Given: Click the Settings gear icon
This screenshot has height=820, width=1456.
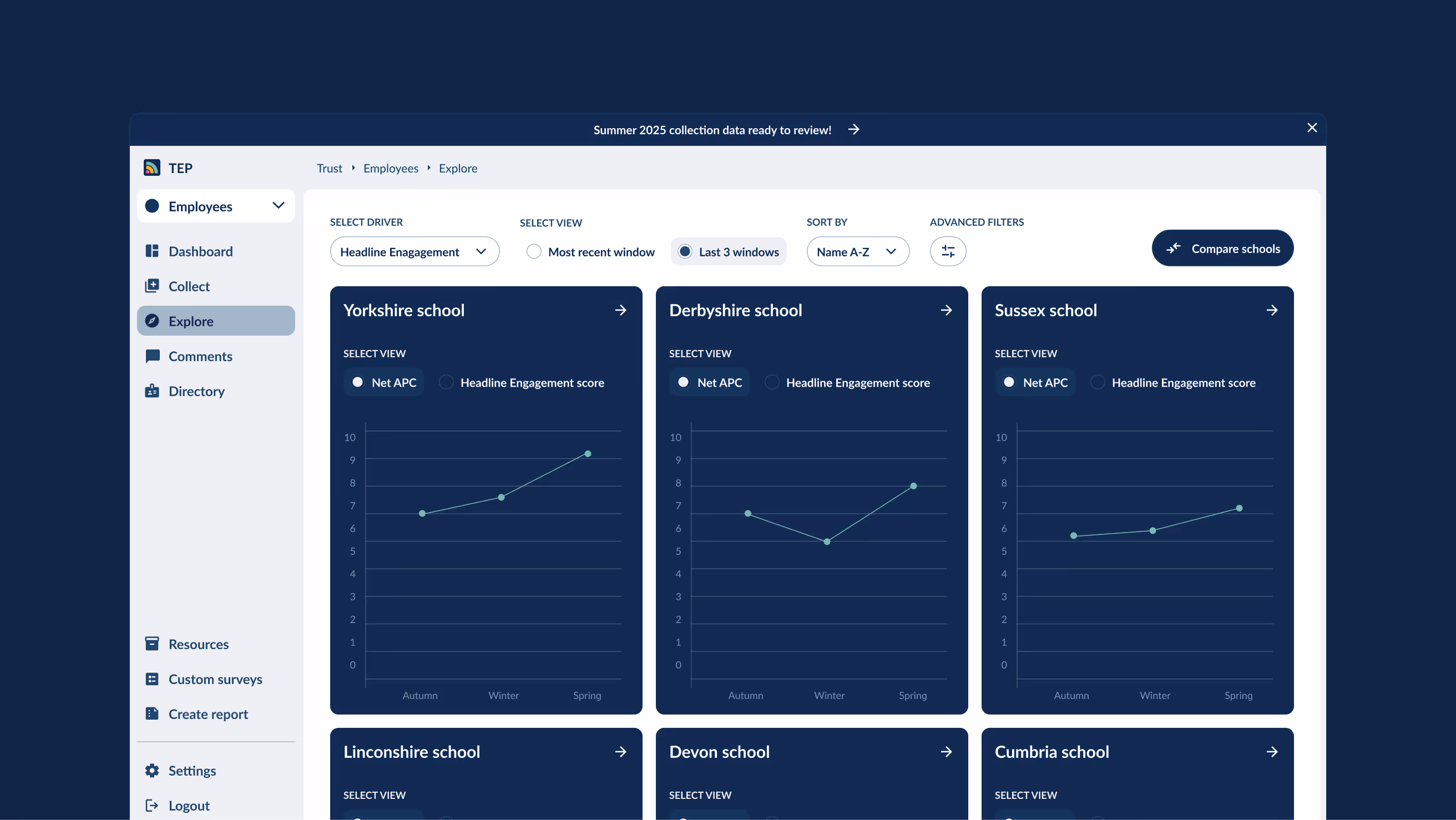Looking at the screenshot, I should tap(151, 771).
